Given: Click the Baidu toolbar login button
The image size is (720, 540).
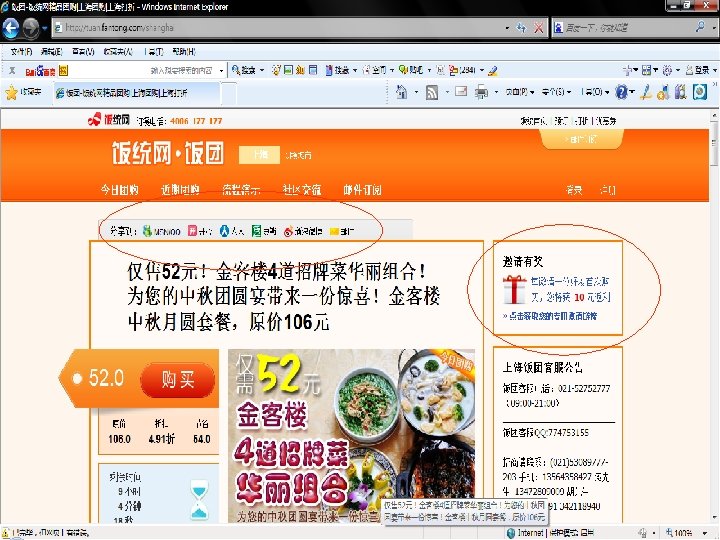Looking at the screenshot, I should click(698, 70).
